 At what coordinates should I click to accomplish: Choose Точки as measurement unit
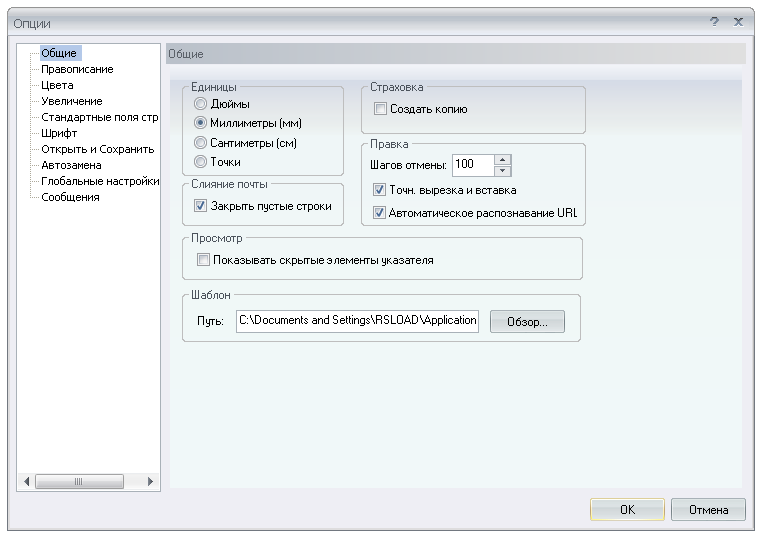coord(201,162)
